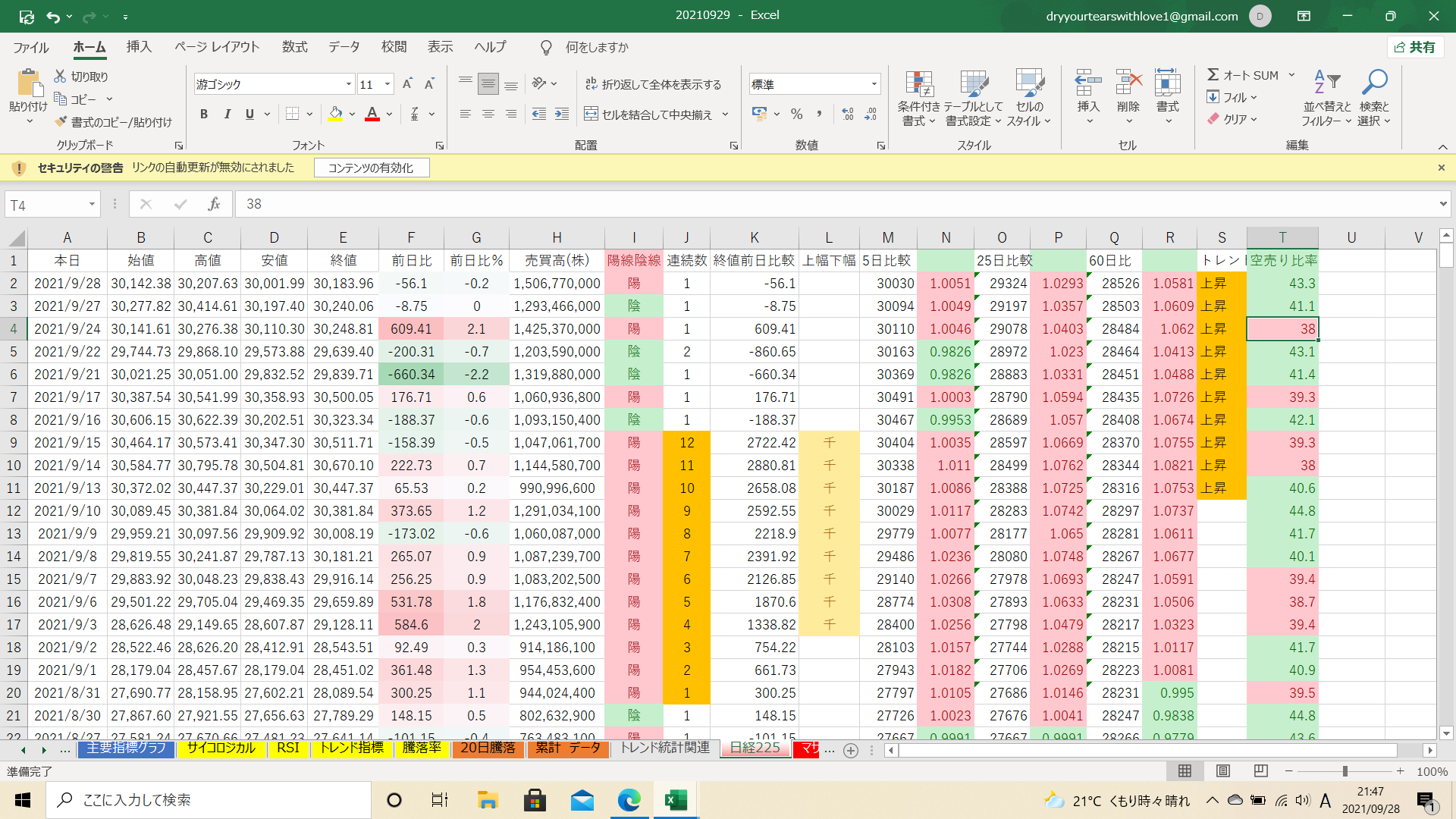Click the increase decimal places icon
Screen dimensions: 1456x819
[848, 115]
